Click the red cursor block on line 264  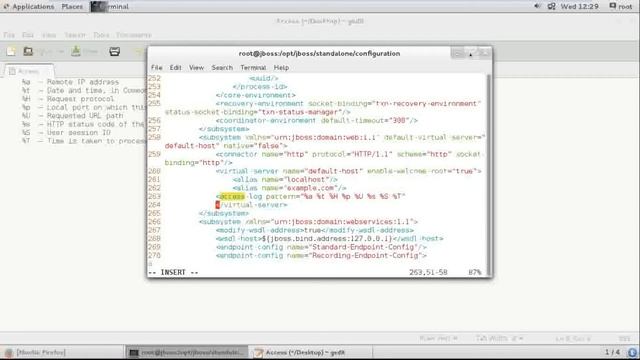pos(218,205)
